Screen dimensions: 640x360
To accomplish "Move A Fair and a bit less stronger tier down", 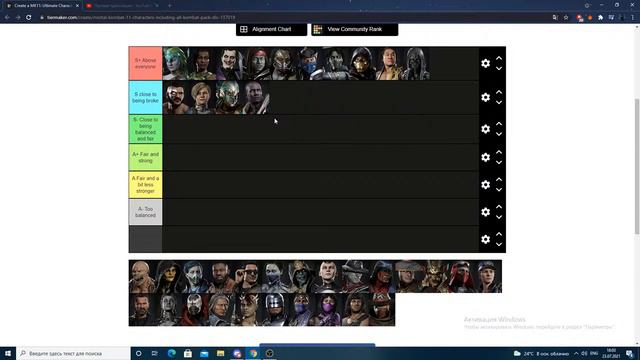I will pos(499,190).
